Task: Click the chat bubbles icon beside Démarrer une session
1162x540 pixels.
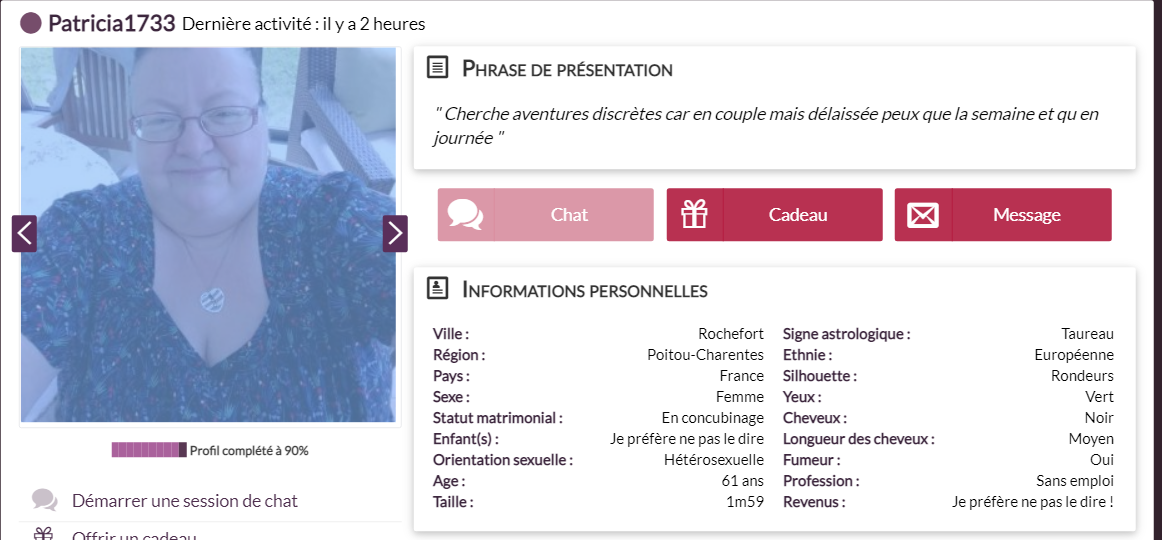Action: point(44,500)
